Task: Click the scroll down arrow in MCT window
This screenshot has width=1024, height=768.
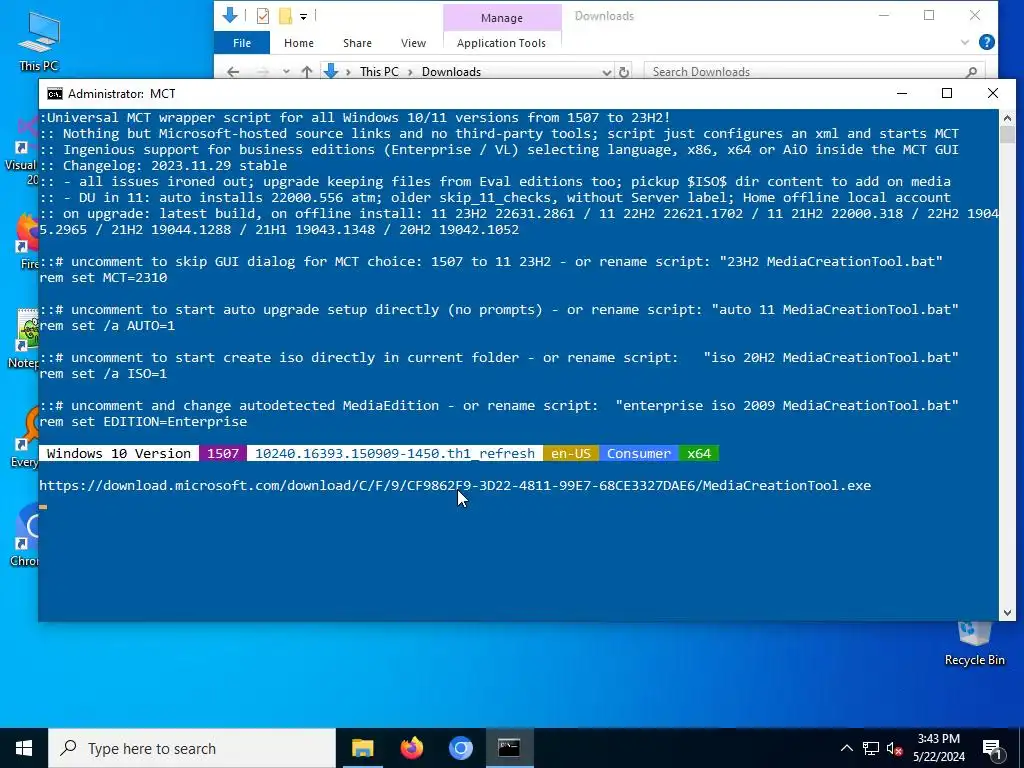Action: (x=1007, y=613)
